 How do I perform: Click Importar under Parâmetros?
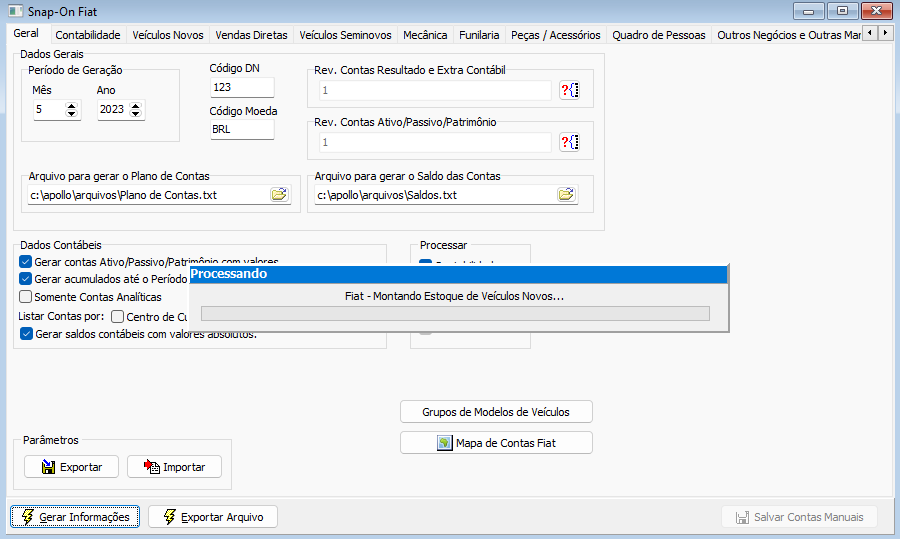coord(174,467)
